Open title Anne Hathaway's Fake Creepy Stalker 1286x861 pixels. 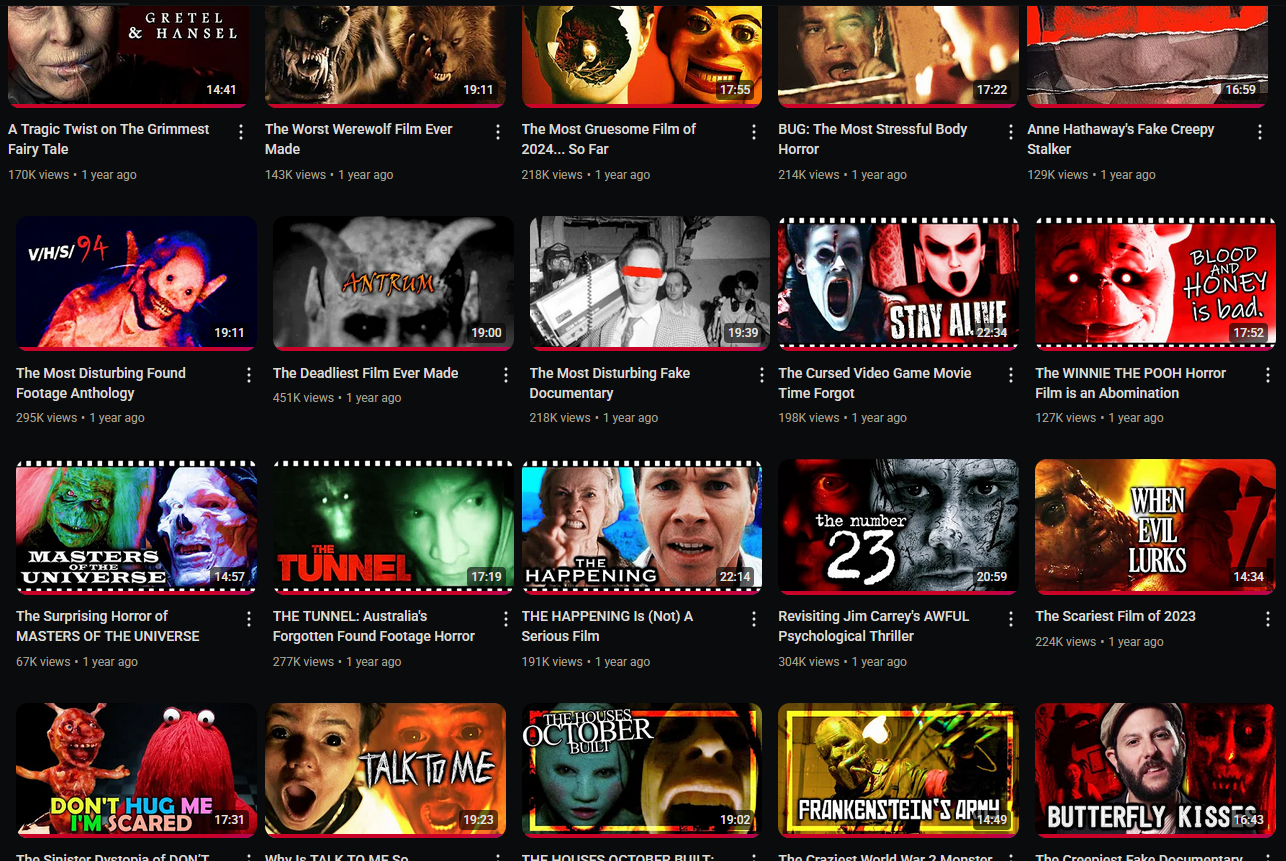pyautogui.click(x=1121, y=139)
